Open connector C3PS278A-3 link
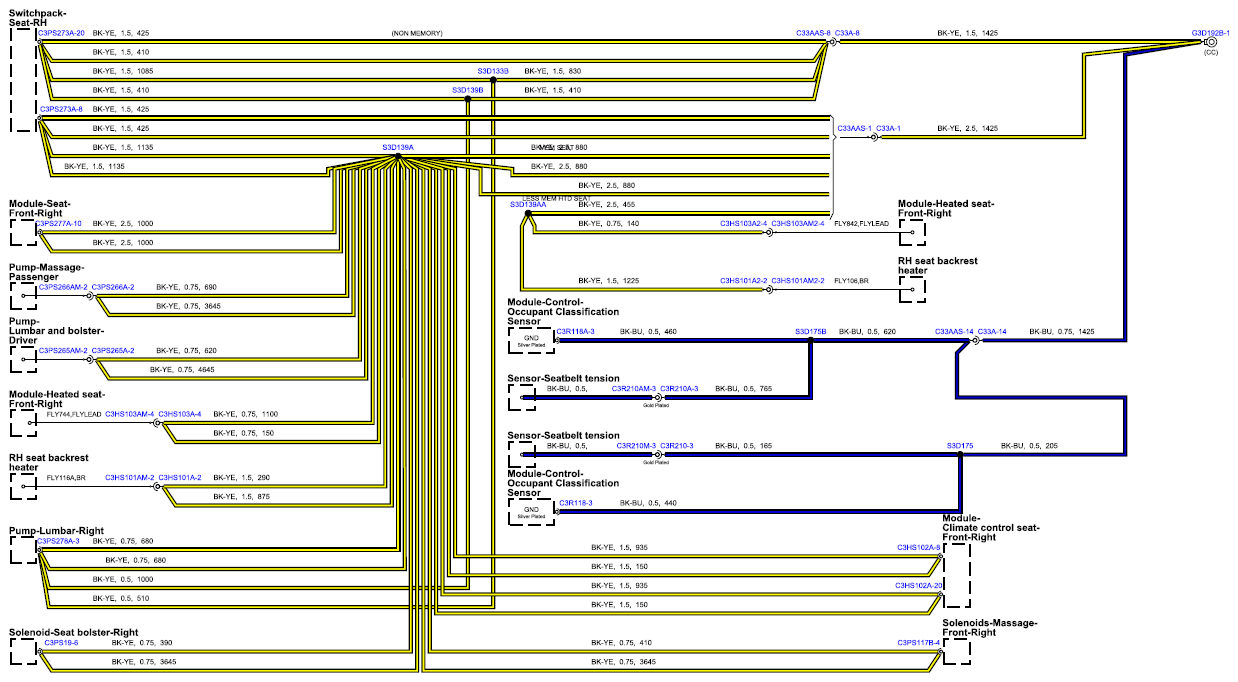 59,541
